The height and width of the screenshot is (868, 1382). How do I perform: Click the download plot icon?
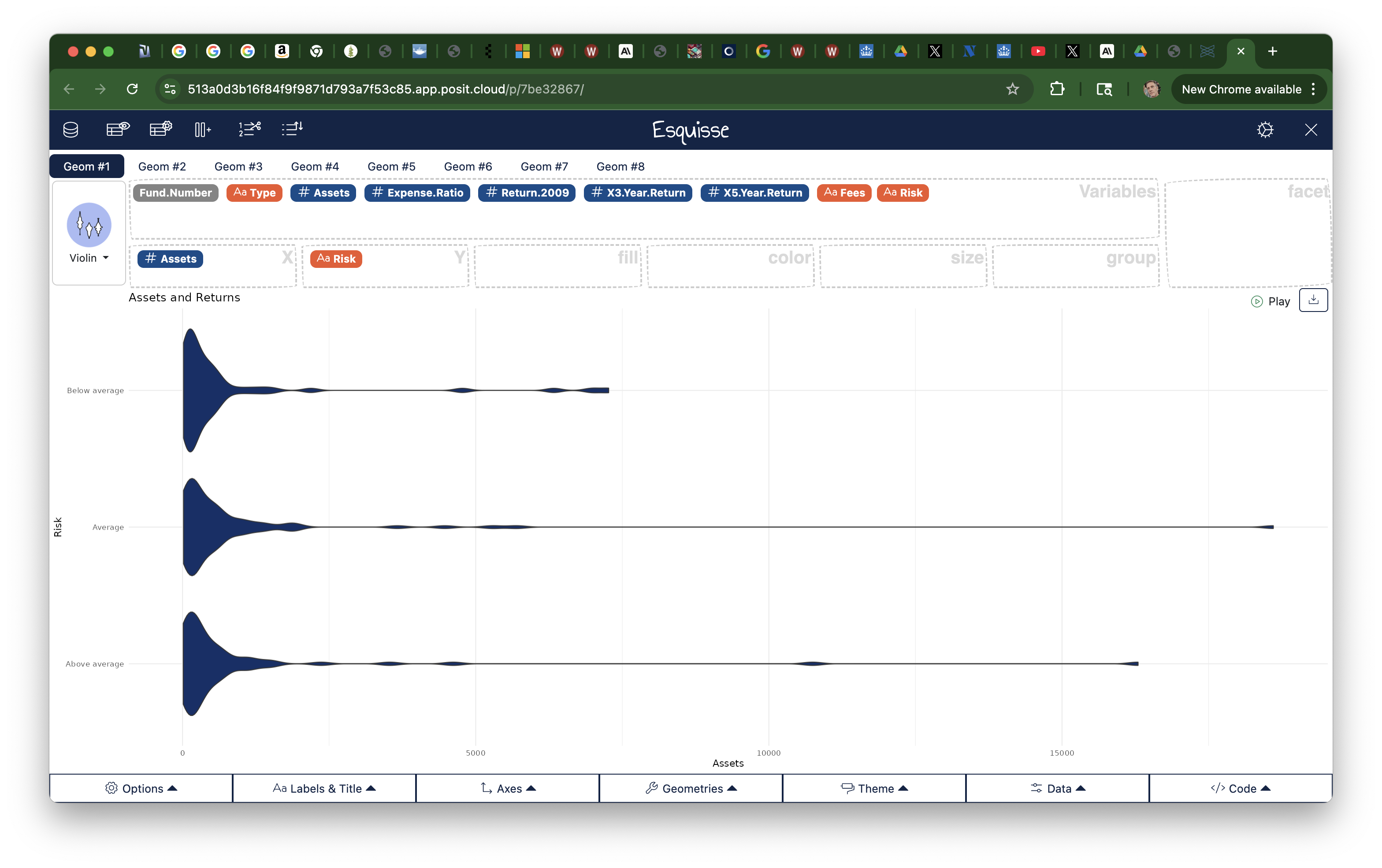tap(1313, 300)
